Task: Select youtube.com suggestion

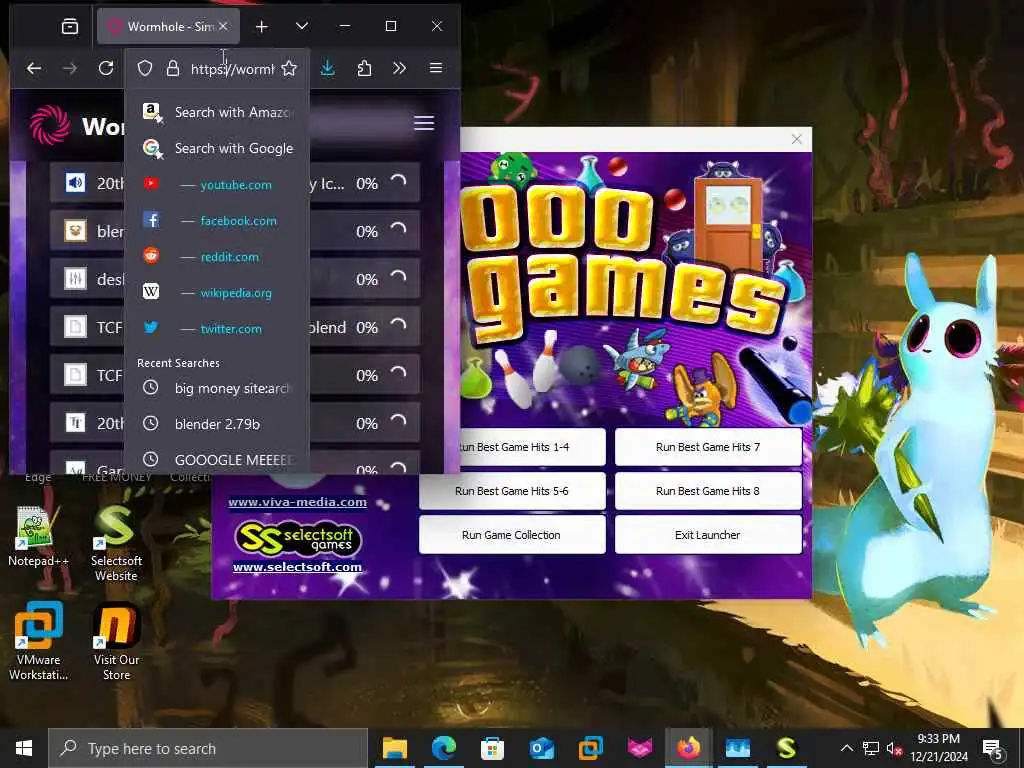Action: click(217, 185)
